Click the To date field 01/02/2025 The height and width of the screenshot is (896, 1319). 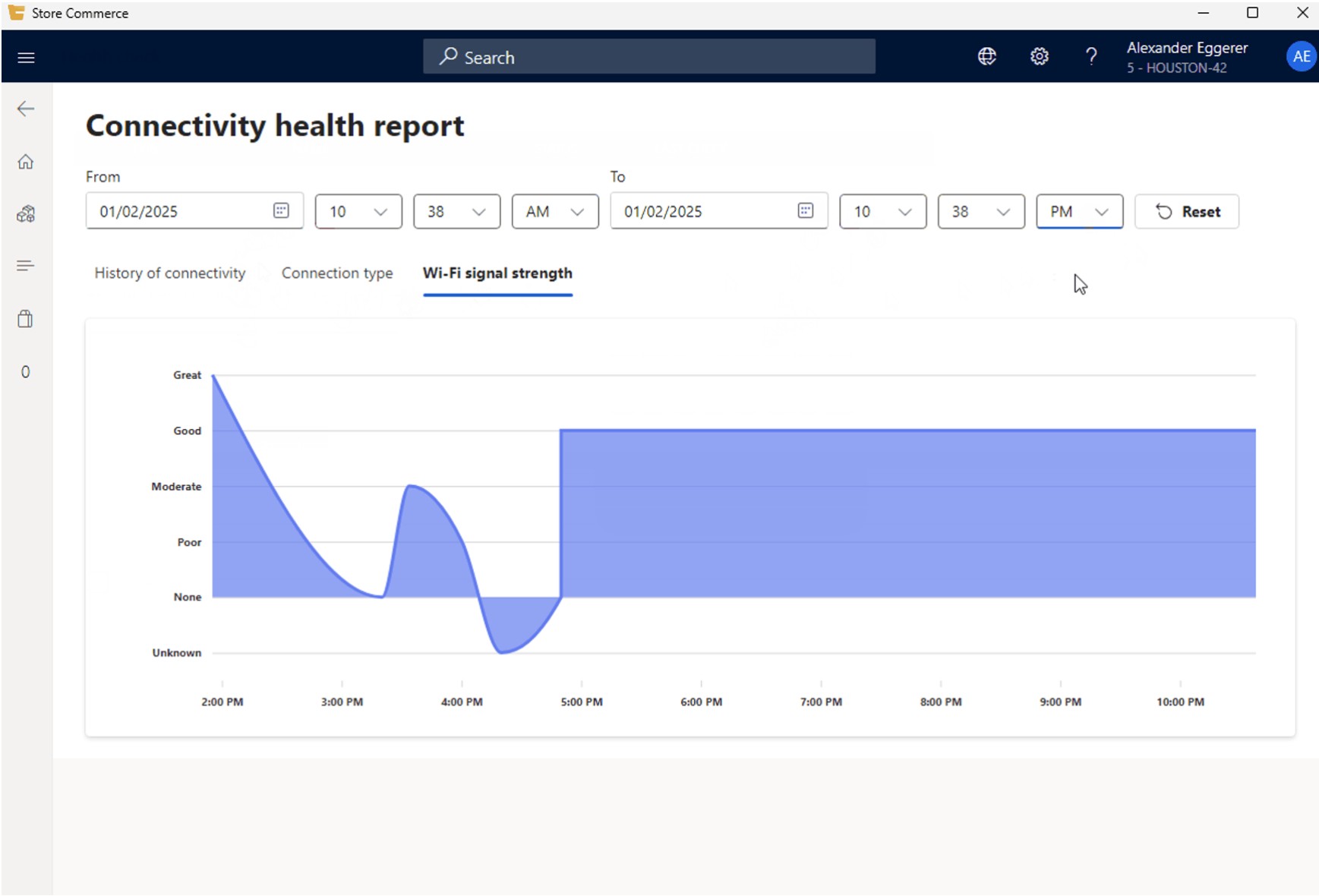pos(719,211)
